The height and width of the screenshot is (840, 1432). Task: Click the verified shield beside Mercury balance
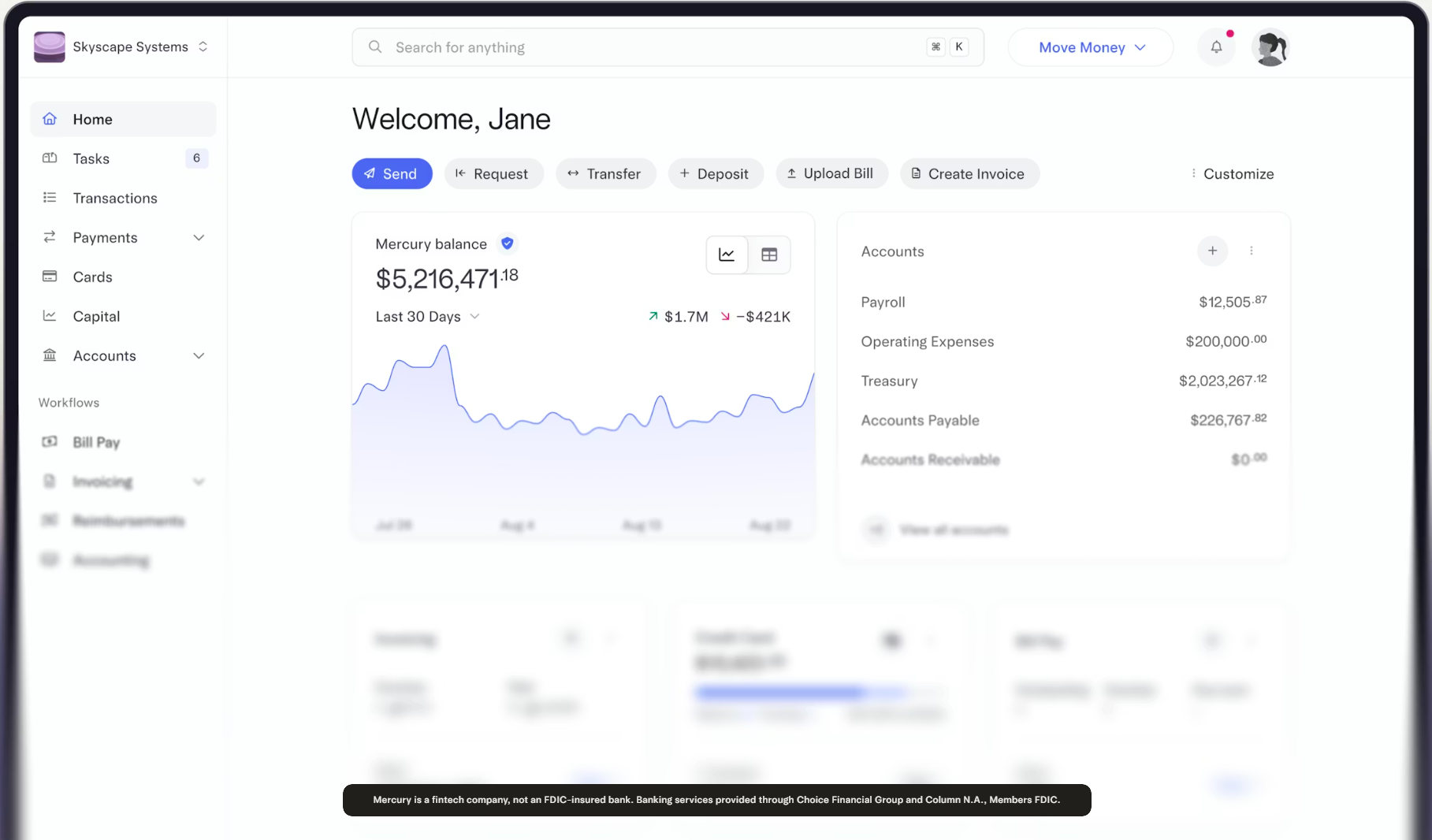508,244
